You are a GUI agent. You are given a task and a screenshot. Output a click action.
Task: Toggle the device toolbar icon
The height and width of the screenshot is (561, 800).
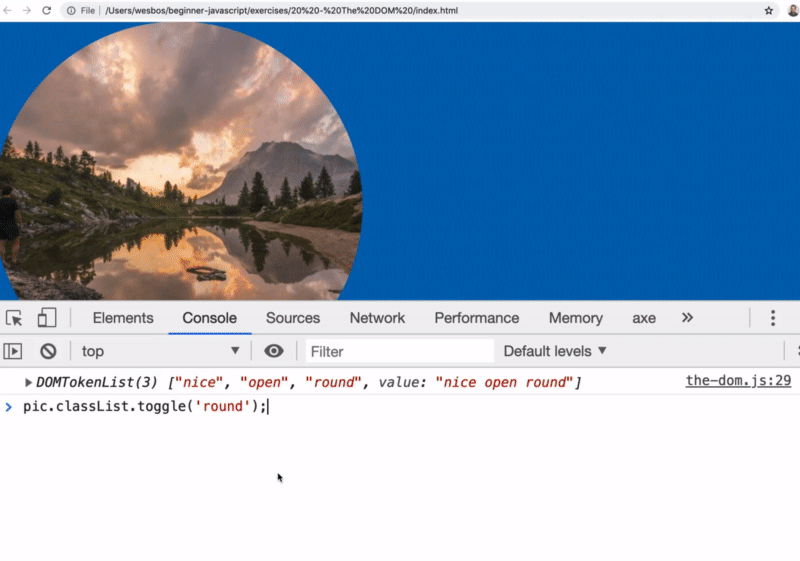click(47, 318)
